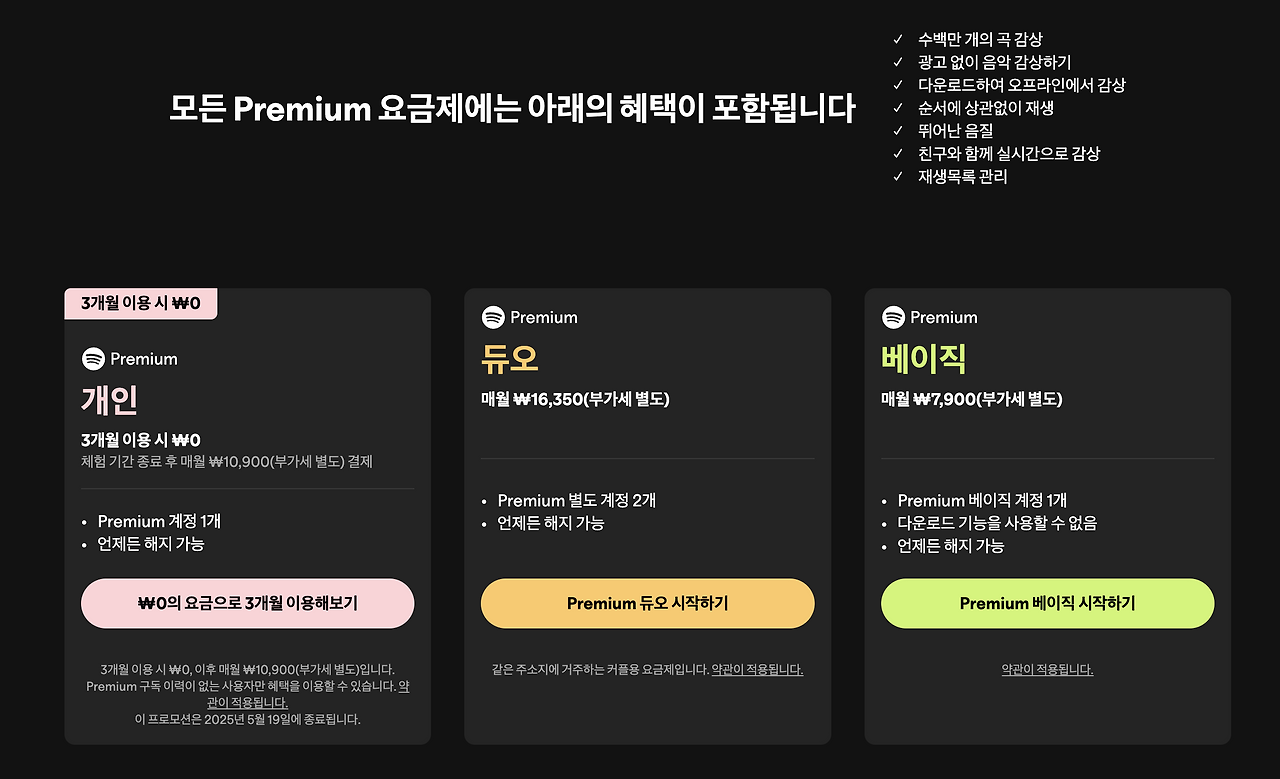This screenshot has width=1280, height=779.
Task: Click the 3개월 이용 시 ₩0 promo badge
Action: coord(140,302)
